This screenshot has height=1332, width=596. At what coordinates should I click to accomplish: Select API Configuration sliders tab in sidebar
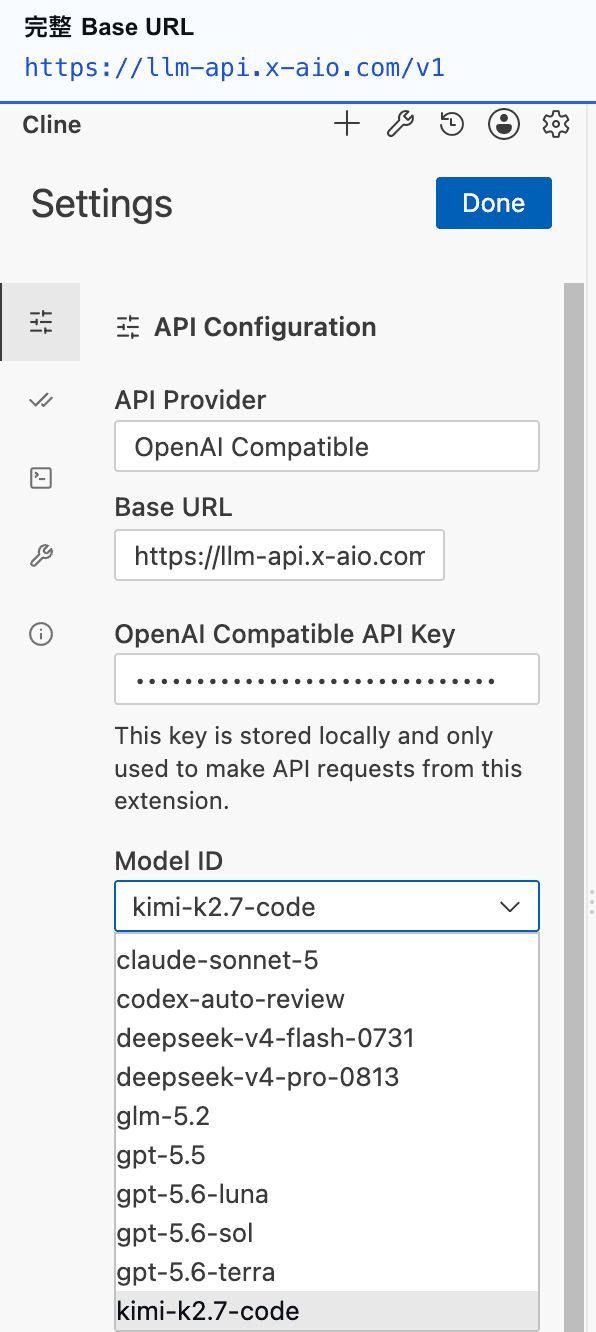tap(41, 322)
